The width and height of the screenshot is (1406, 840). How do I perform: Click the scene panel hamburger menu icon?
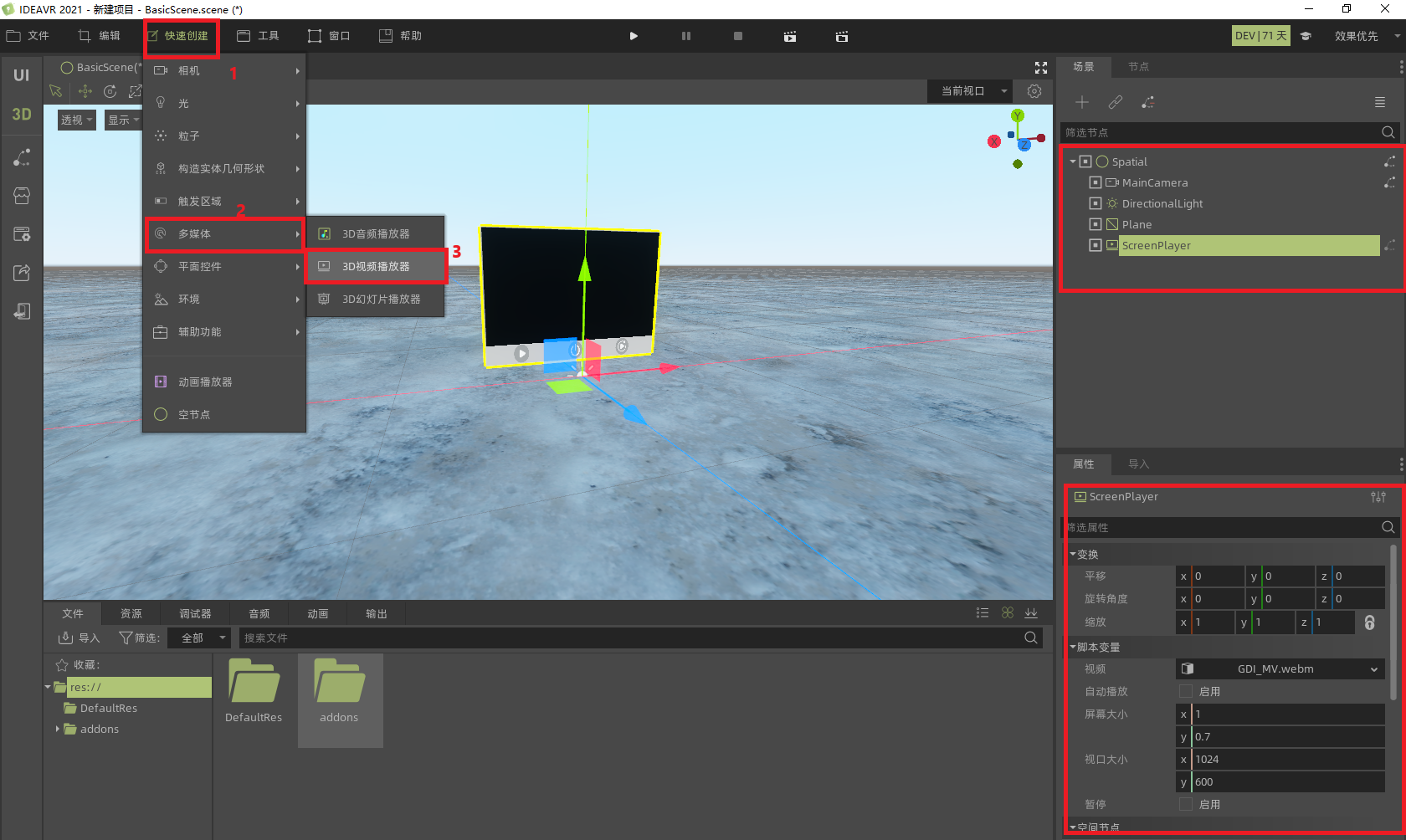pyautogui.click(x=1379, y=102)
